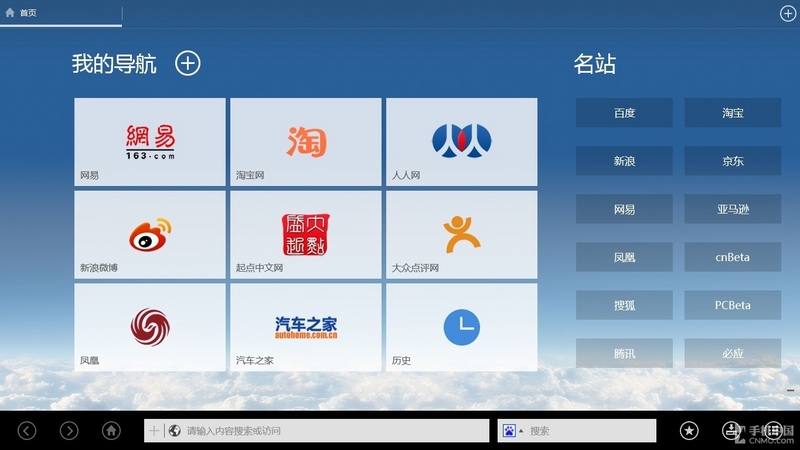Screen dimensions: 800x450
Task: Open favorites with the star icon
Action: coord(689,431)
